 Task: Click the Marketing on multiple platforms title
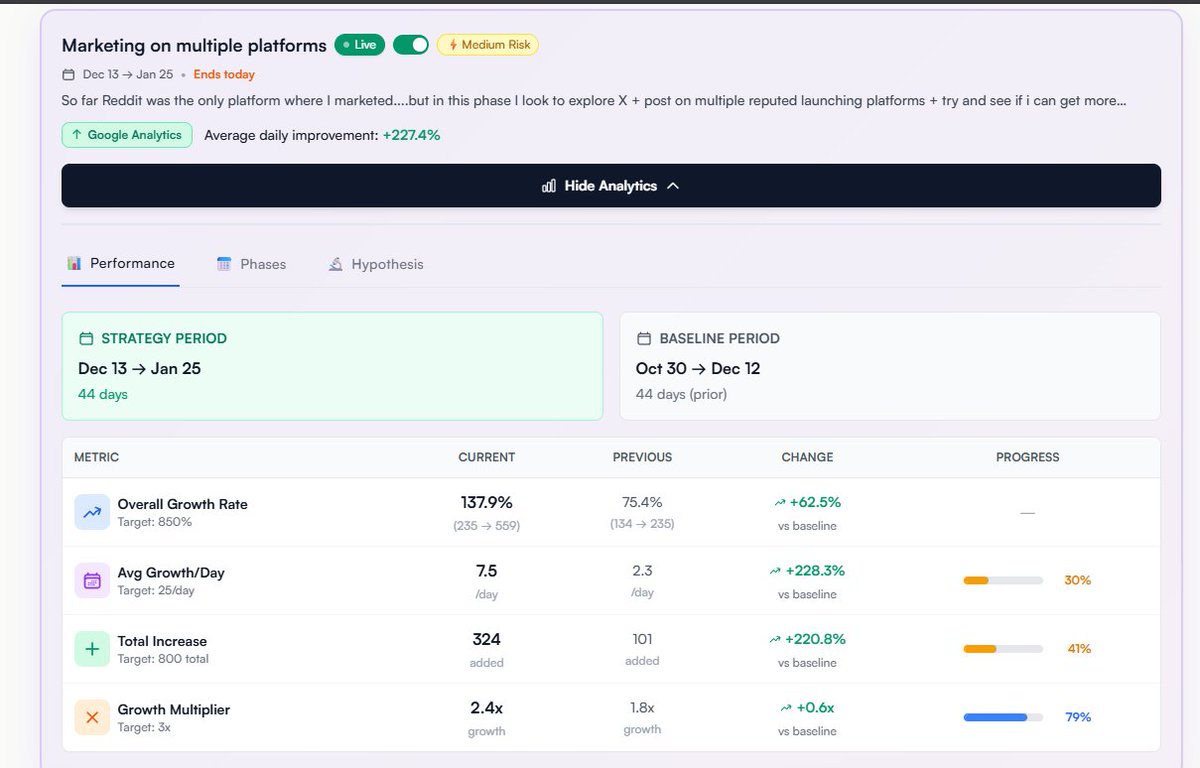coord(194,46)
